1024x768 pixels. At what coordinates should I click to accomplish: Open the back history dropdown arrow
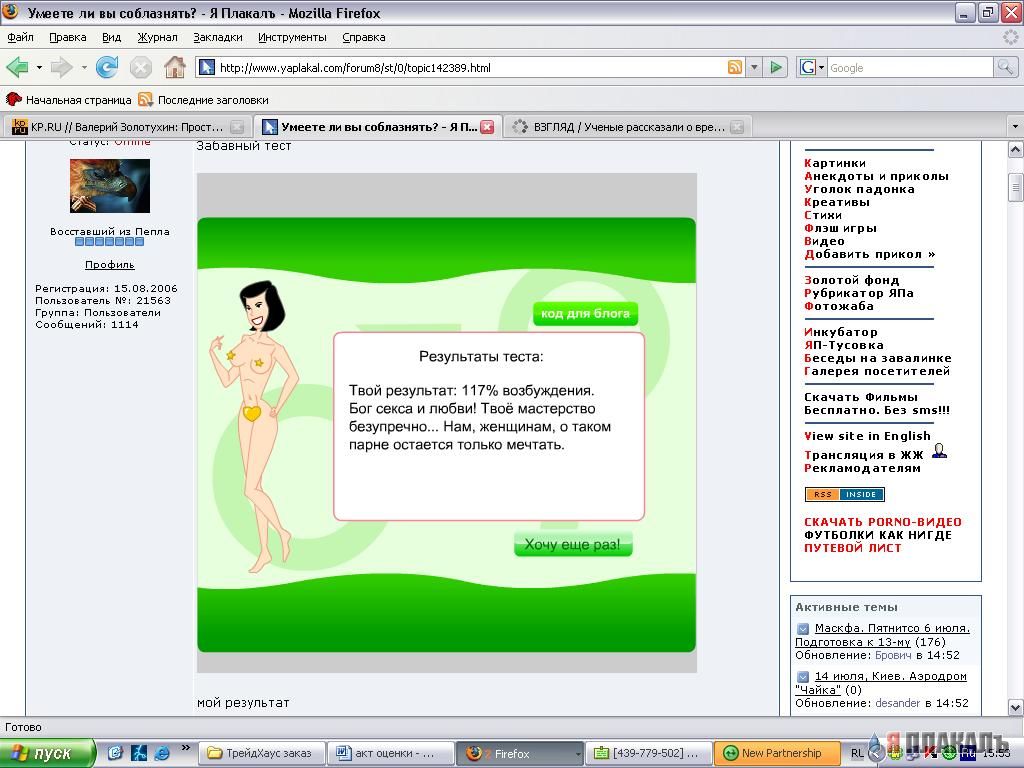[39, 67]
